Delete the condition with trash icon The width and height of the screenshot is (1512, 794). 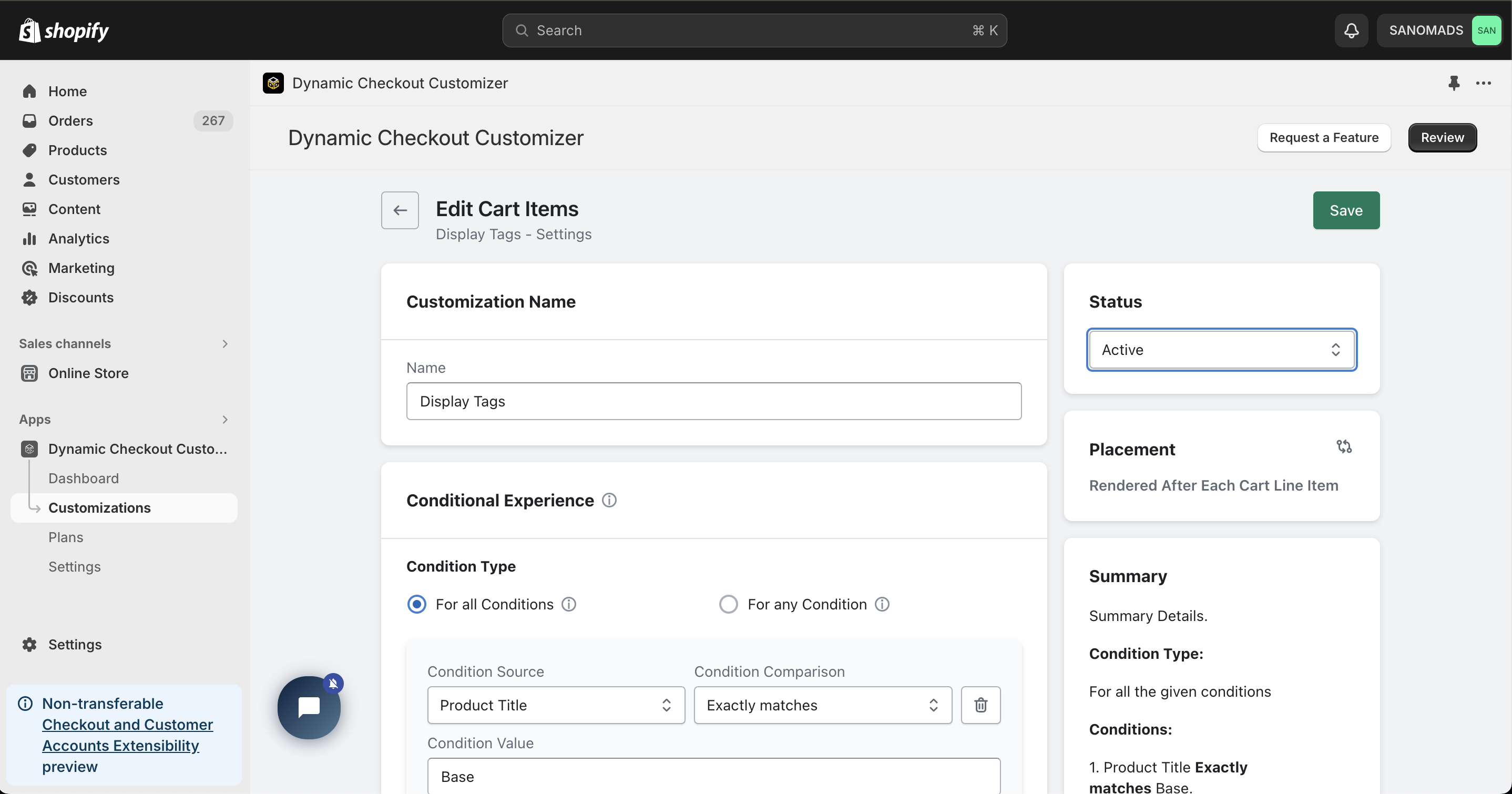click(x=980, y=705)
